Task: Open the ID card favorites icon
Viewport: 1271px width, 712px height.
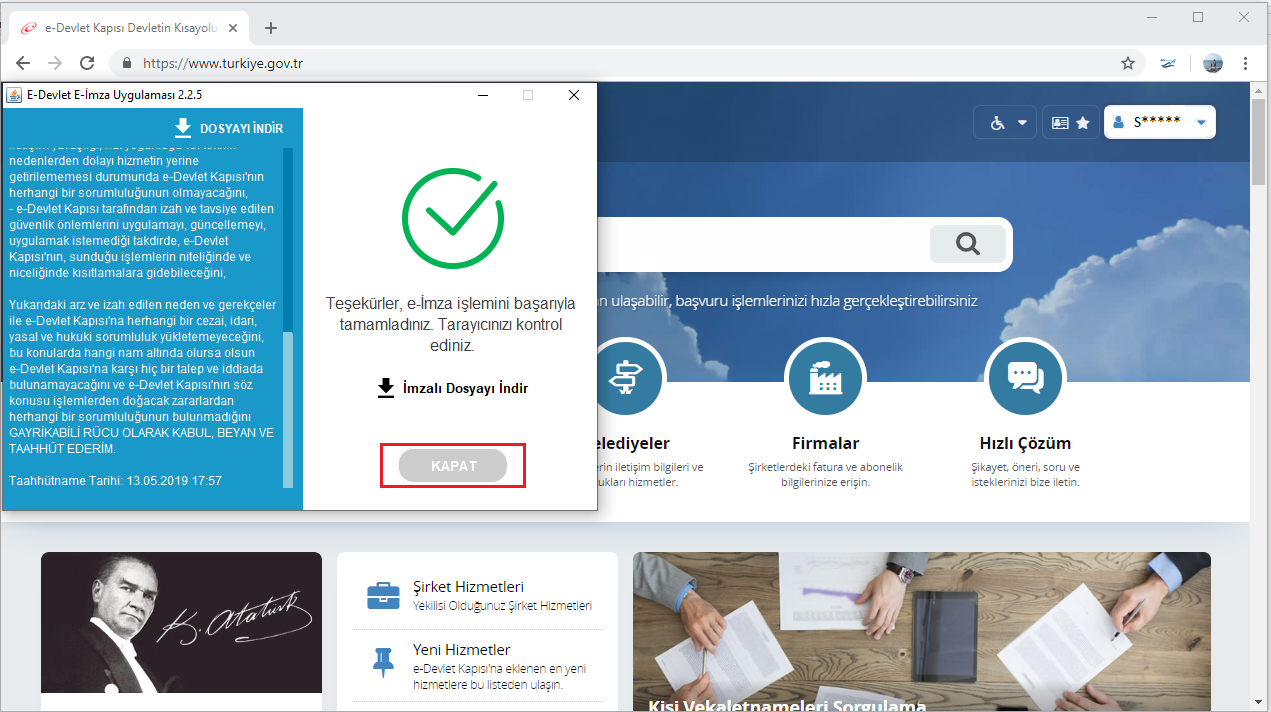Action: click(x=1071, y=123)
